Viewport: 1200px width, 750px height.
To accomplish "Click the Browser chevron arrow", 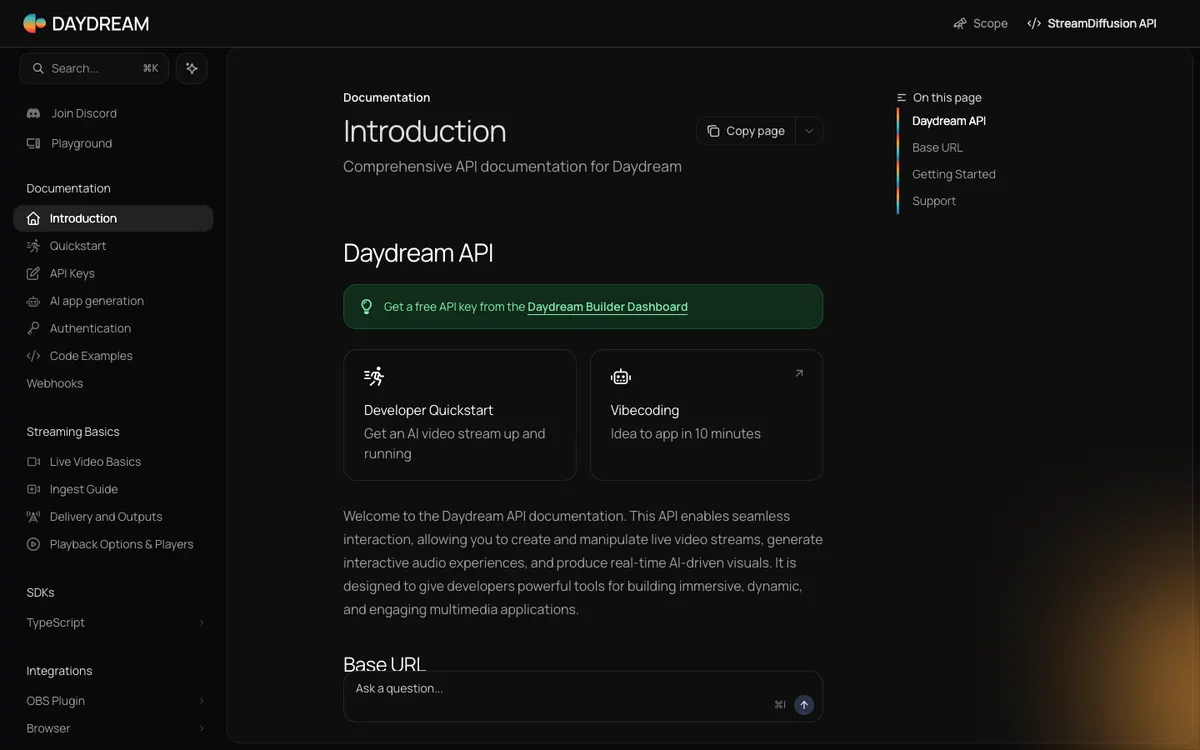I will coord(201,728).
